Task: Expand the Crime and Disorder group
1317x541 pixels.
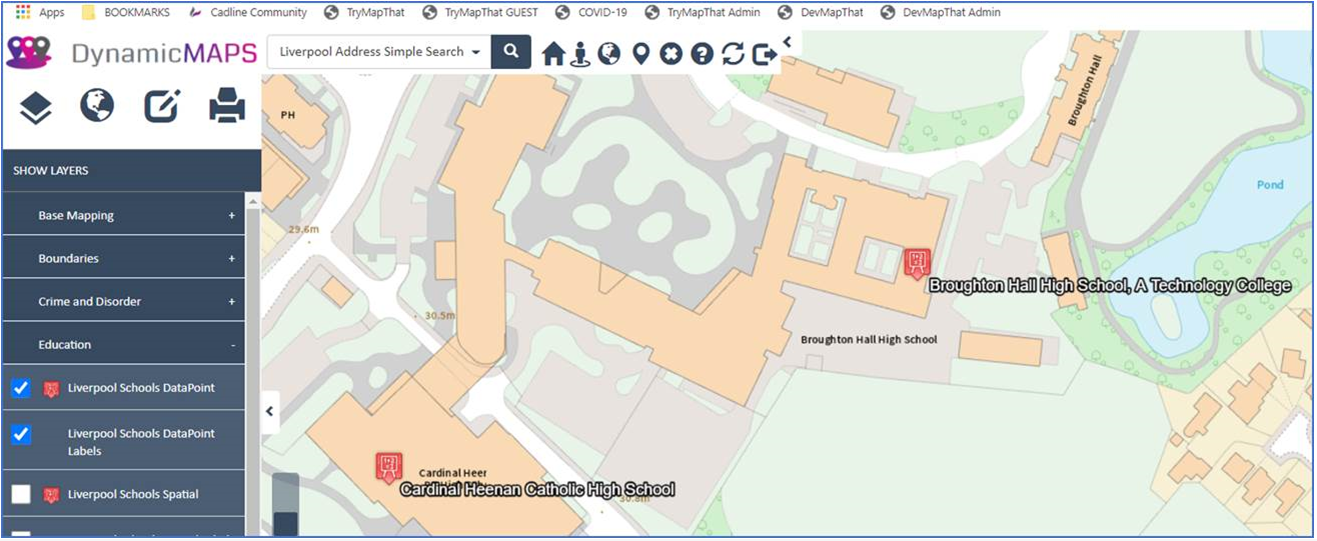Action: click(124, 301)
